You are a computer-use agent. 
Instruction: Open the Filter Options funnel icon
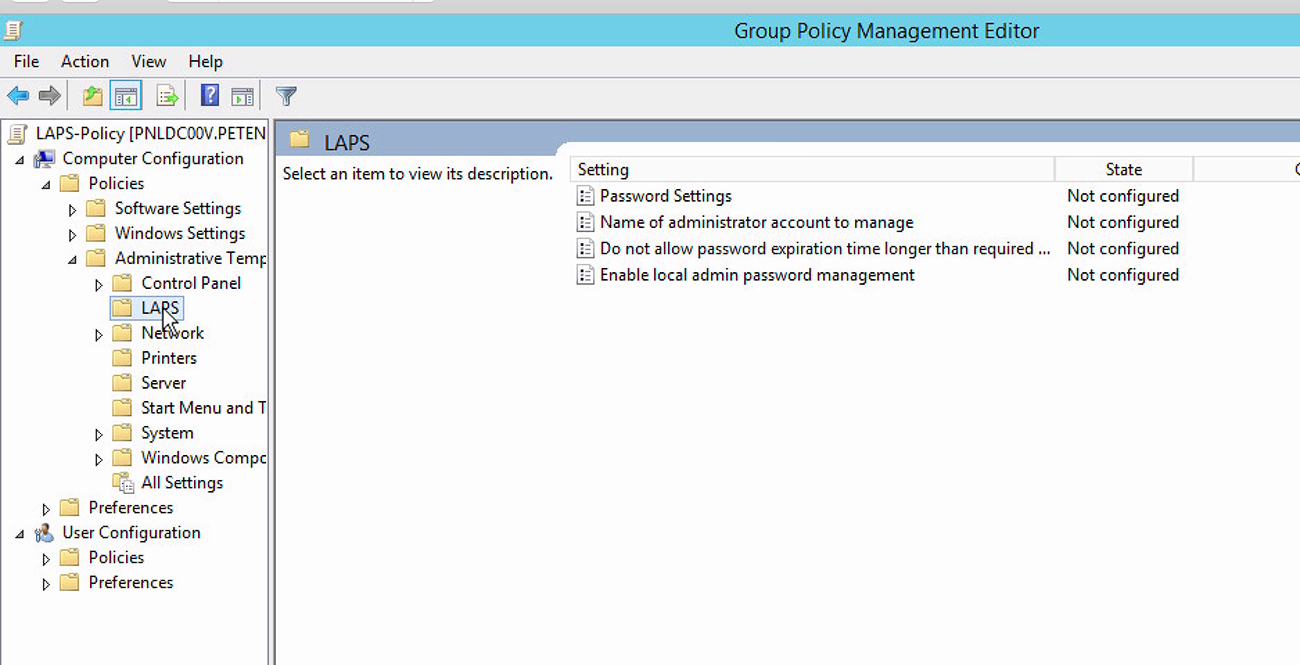[285, 95]
